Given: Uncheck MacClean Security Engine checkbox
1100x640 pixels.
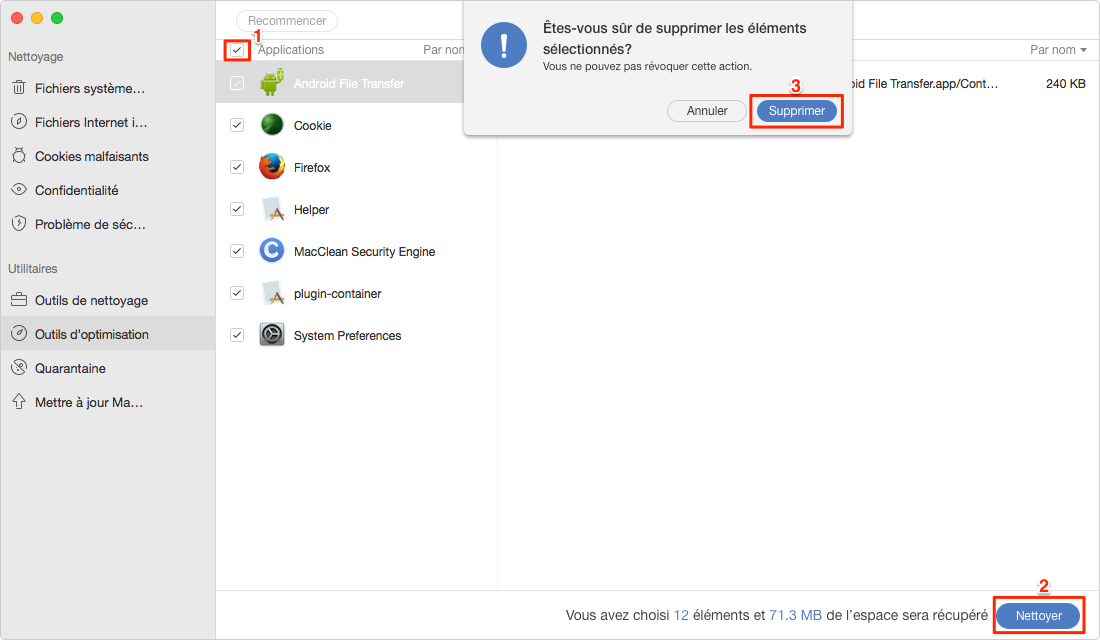Looking at the screenshot, I should pyautogui.click(x=237, y=251).
